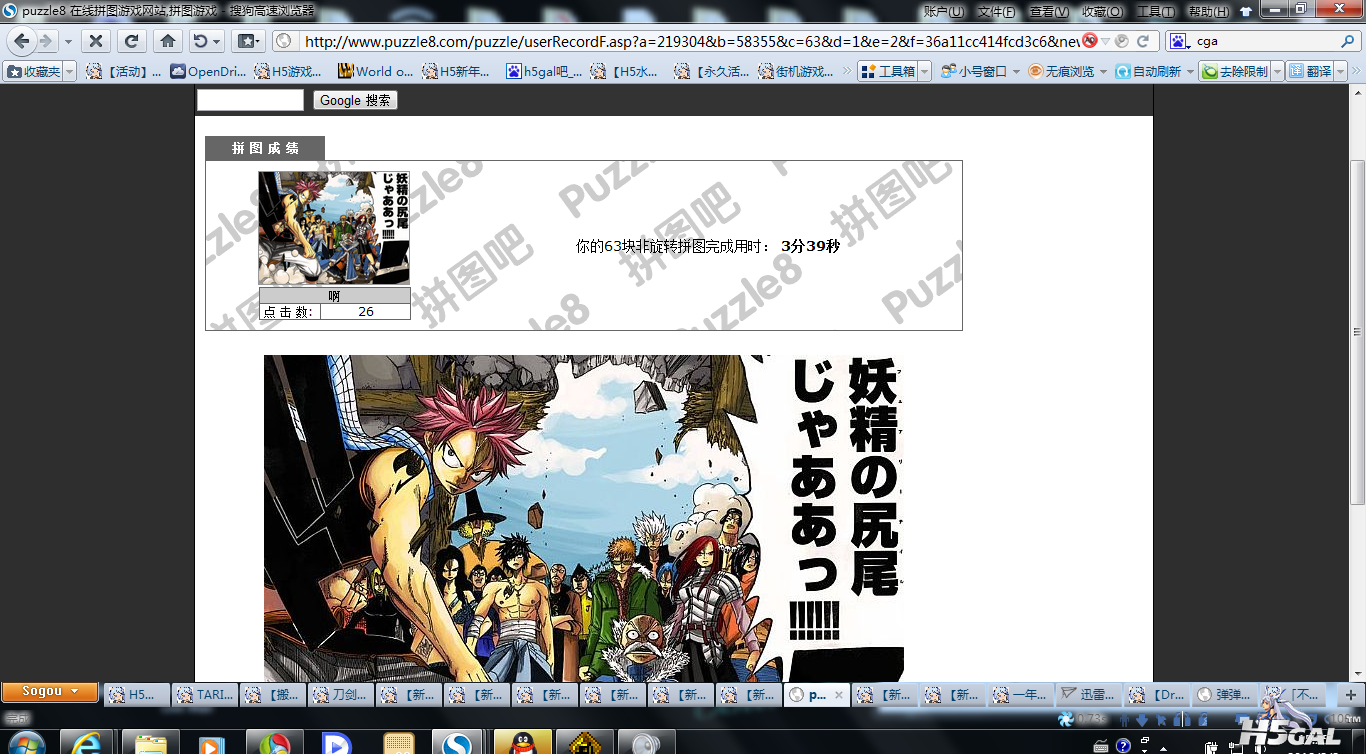Open the skin shirt icon near the Help menu

(x=1245, y=11)
